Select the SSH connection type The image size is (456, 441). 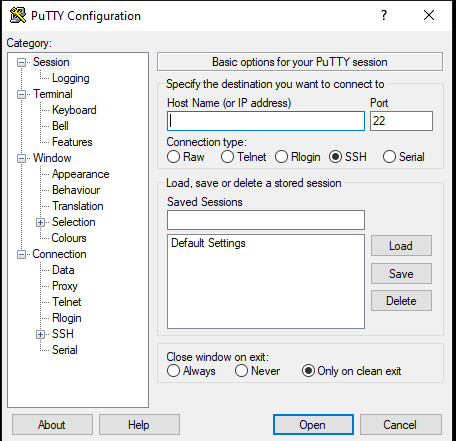coord(335,157)
